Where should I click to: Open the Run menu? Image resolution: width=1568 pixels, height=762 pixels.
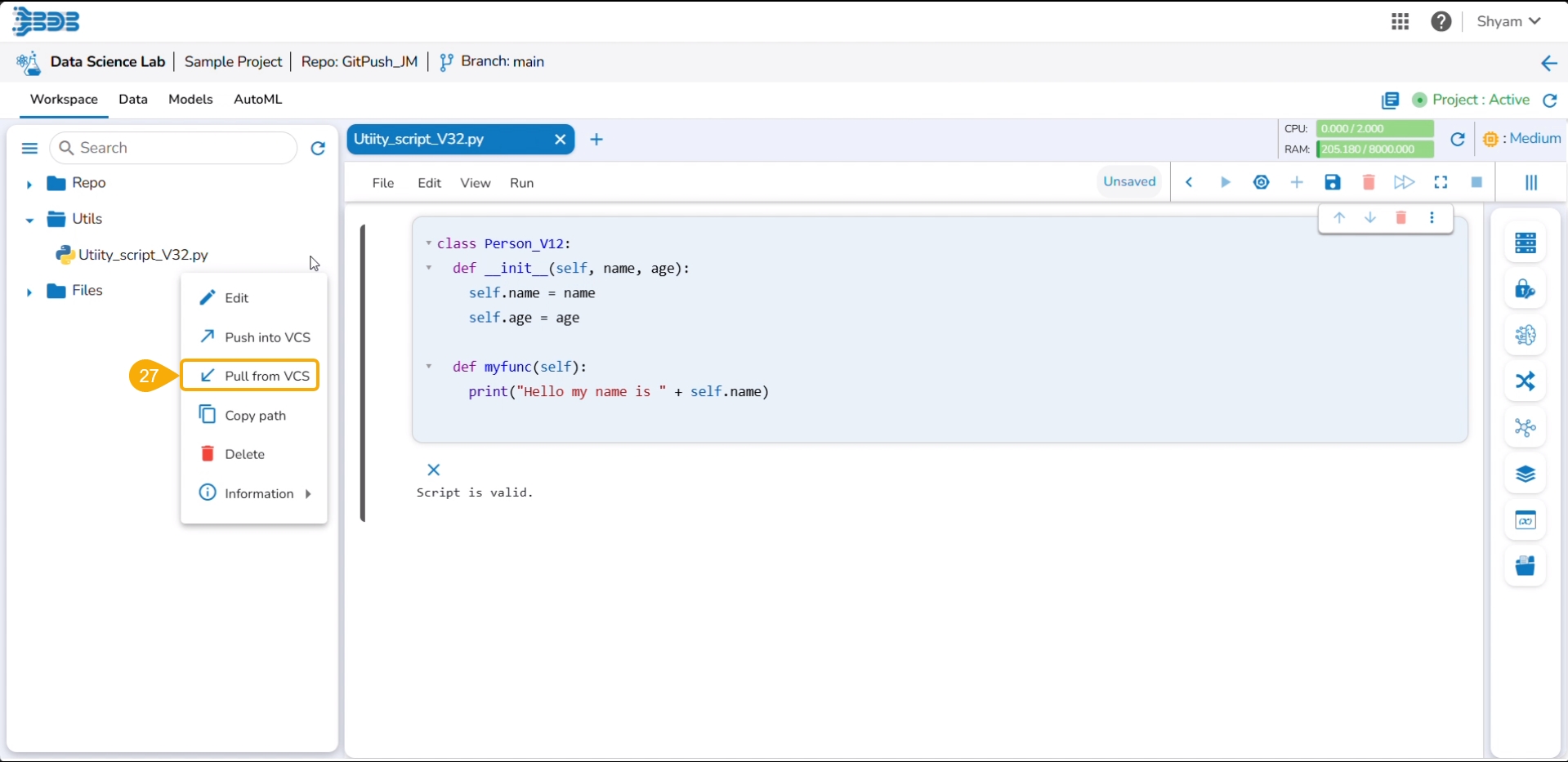521,183
